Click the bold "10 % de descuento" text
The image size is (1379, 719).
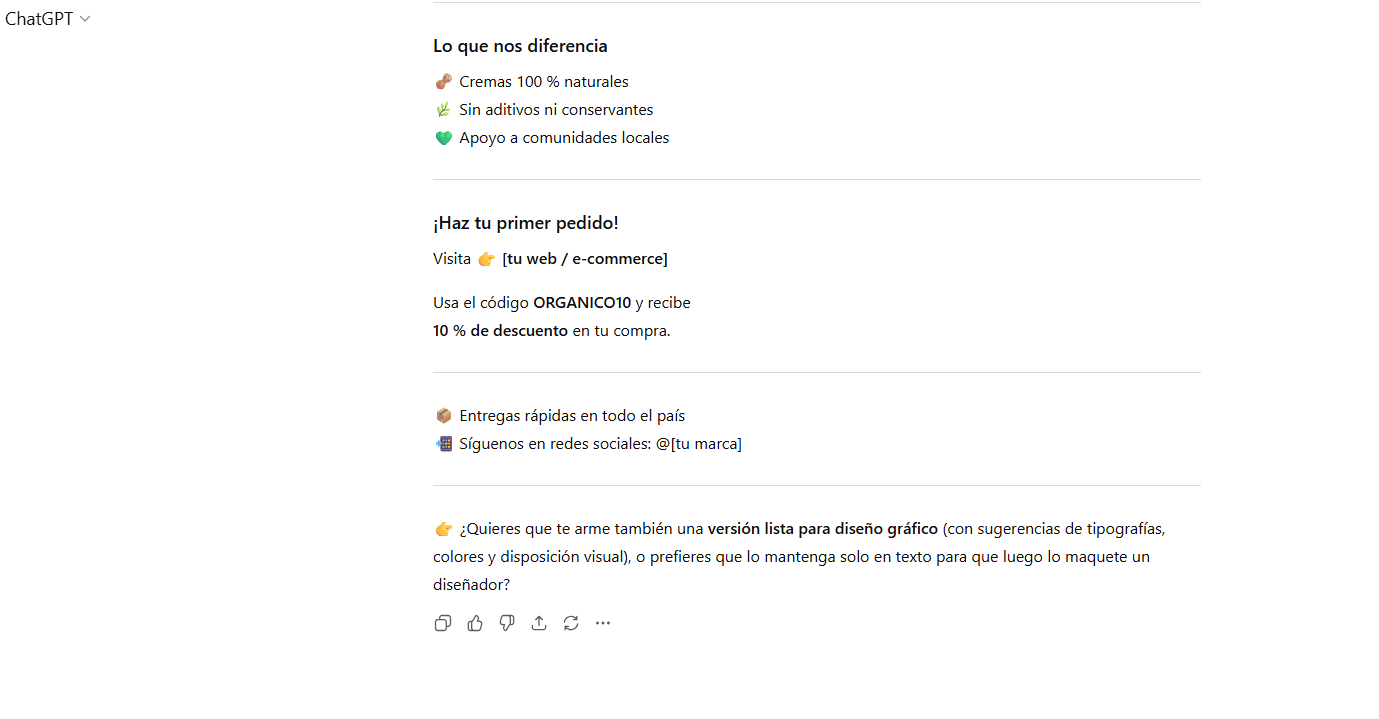(500, 331)
